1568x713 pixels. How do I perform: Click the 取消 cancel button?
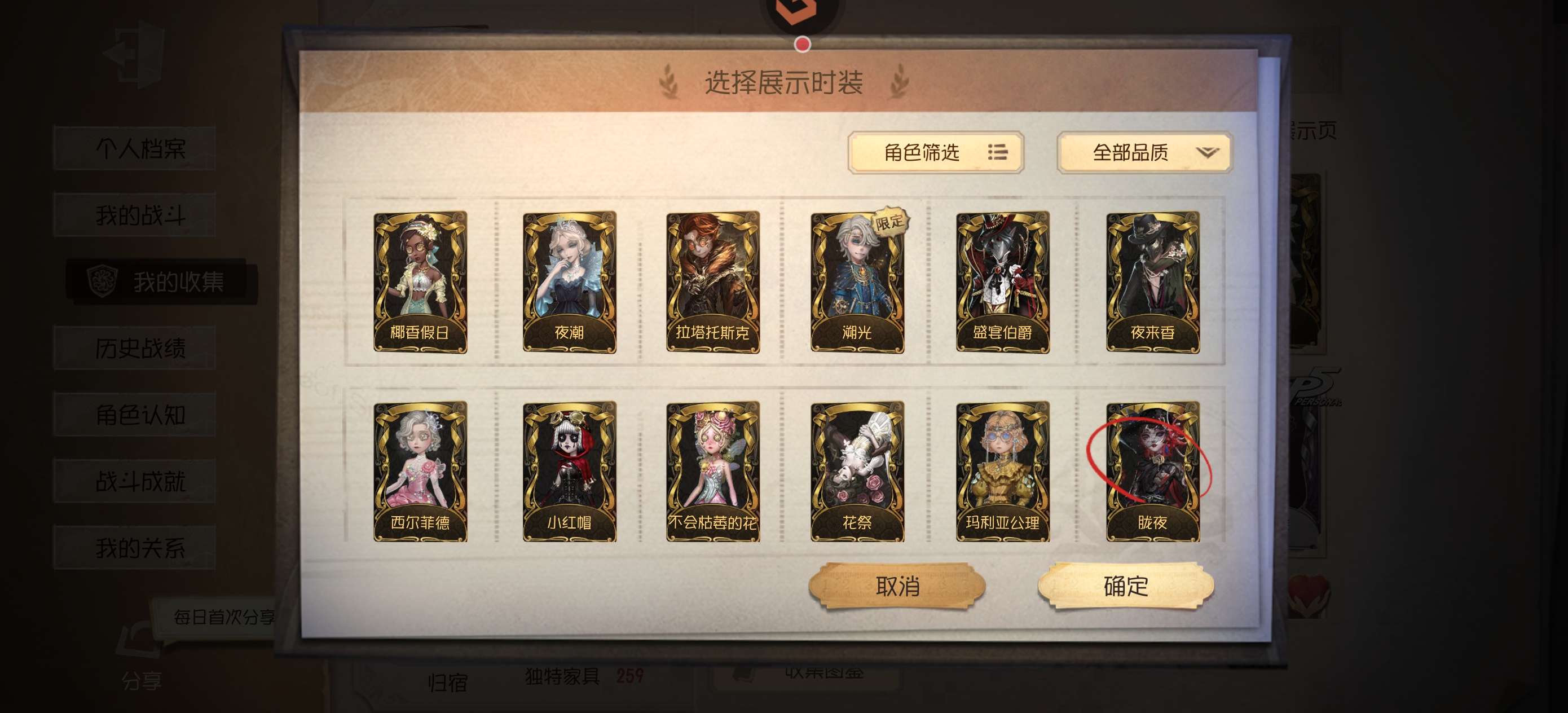click(897, 586)
